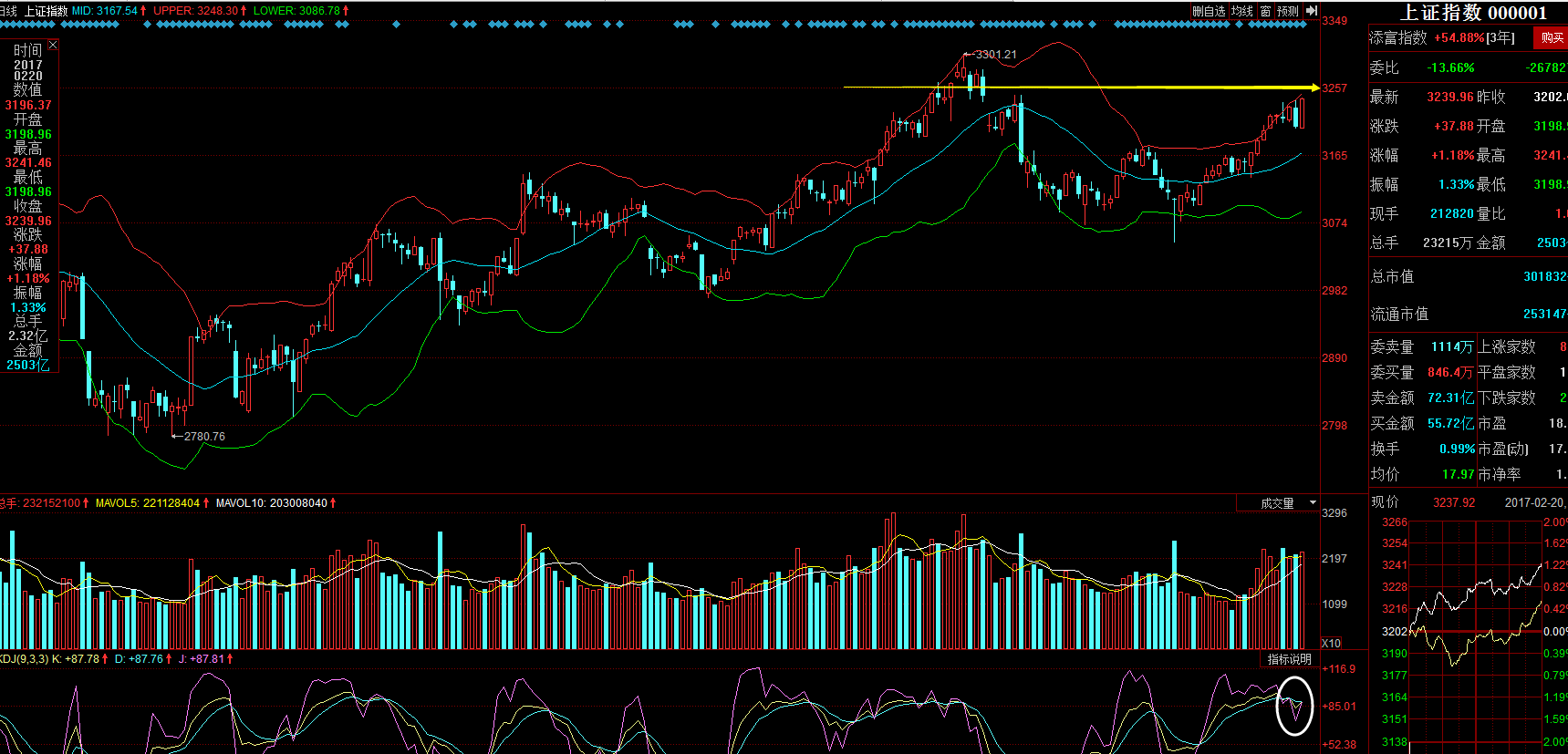The image size is (1568, 754).
Task: Click the 总市值 row
Action: coord(1468,276)
